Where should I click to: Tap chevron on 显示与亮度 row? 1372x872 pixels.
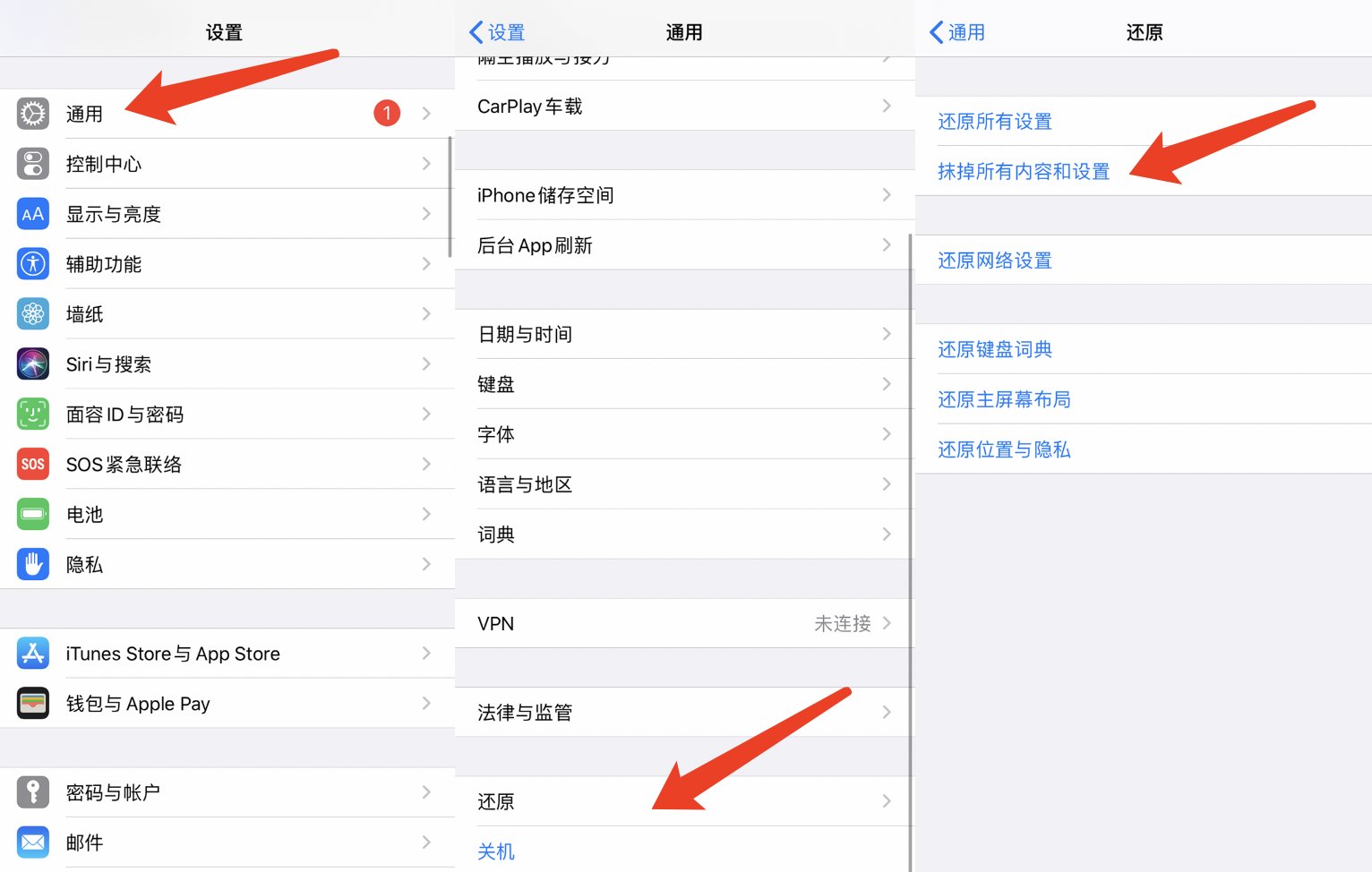pos(426,214)
